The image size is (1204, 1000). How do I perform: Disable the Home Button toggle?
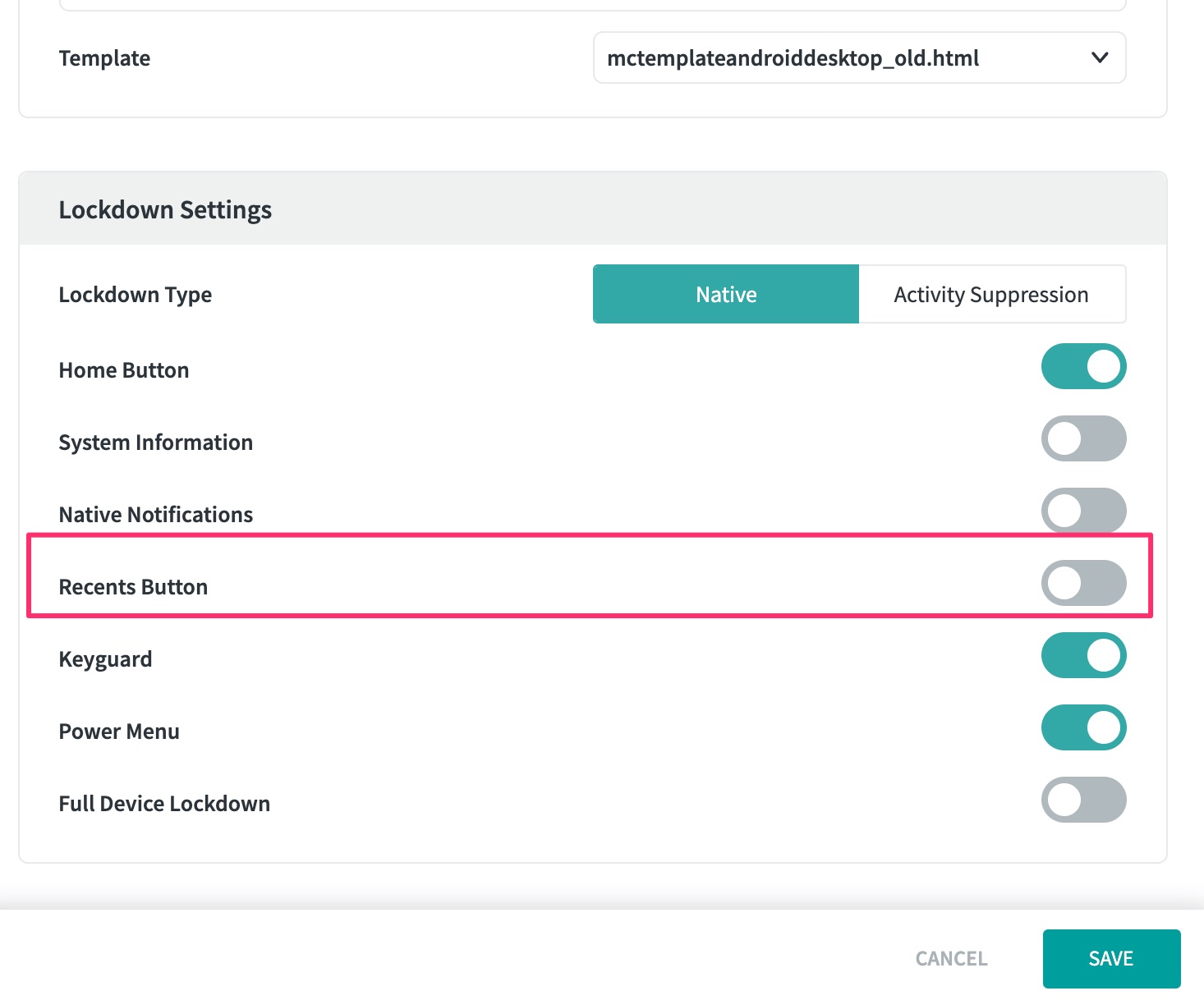point(1083,366)
